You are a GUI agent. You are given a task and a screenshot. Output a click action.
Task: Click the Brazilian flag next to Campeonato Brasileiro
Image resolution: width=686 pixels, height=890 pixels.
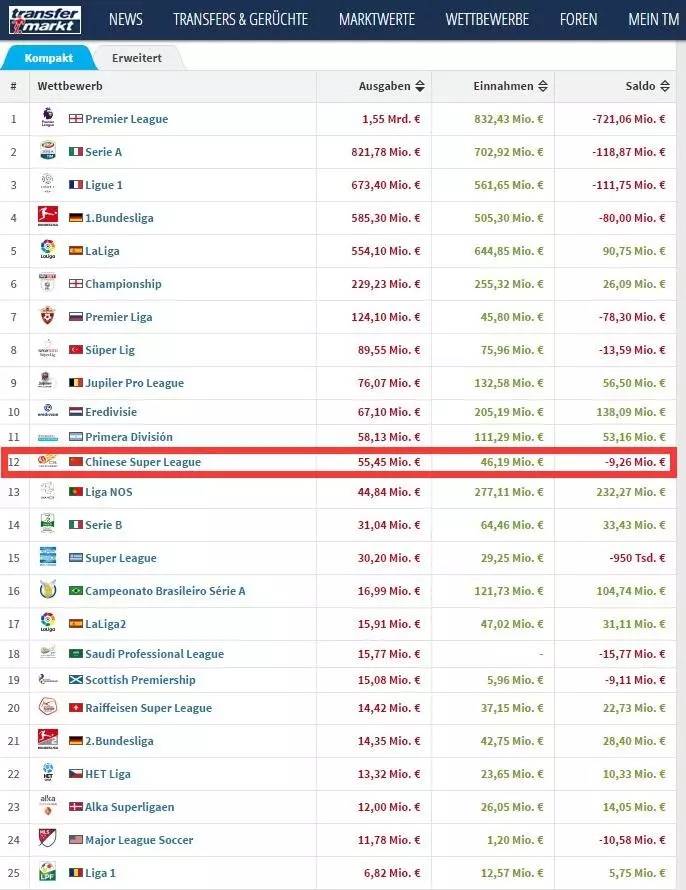75,591
